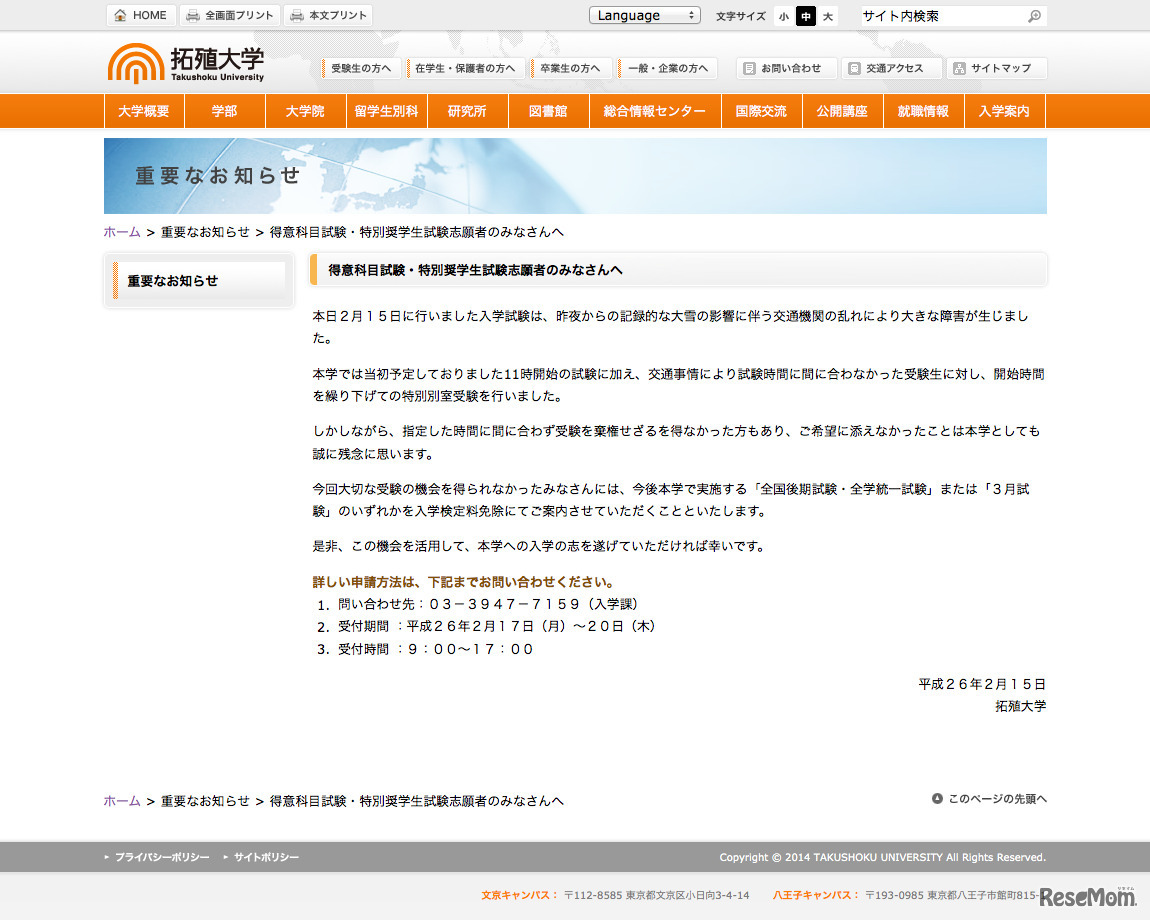Switch font size to 小
The width and height of the screenshot is (1150, 920).
coord(783,16)
